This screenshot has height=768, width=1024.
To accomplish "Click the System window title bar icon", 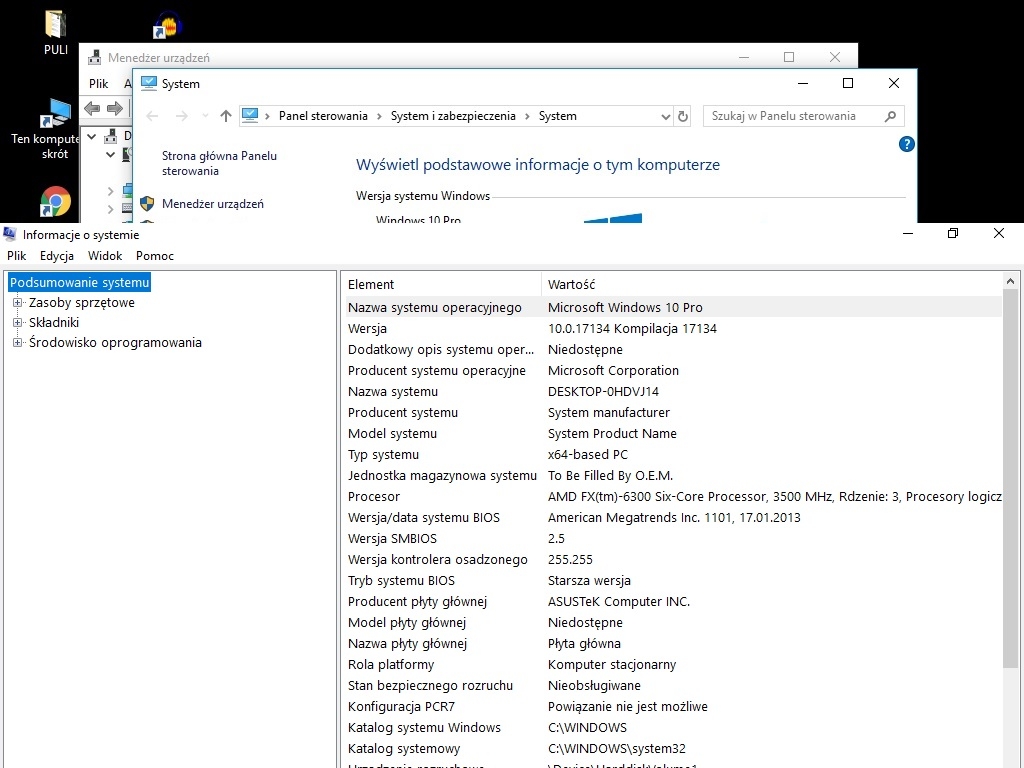I will coord(149,83).
